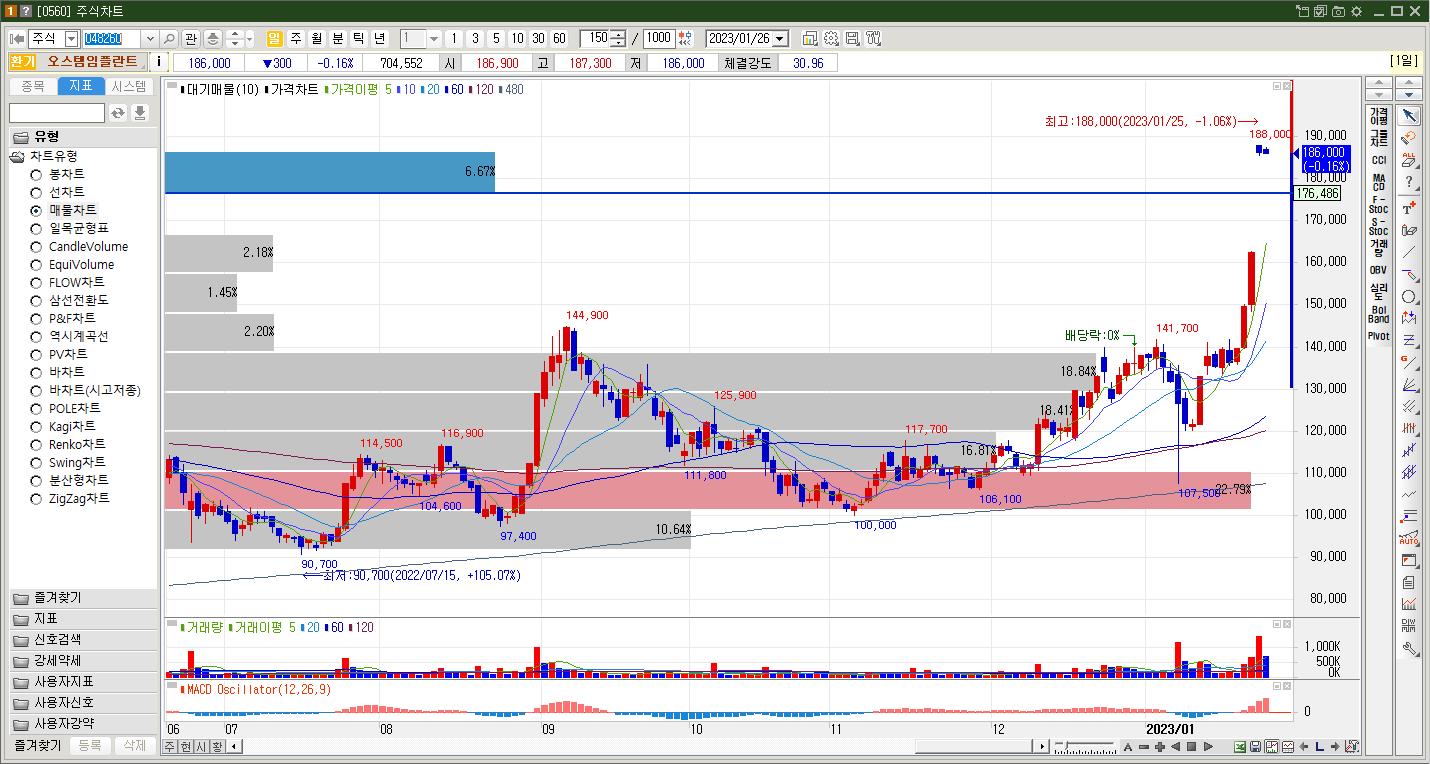The height and width of the screenshot is (764, 1430).
Task: Open the period multiplier dropdown
Action: 434,38
